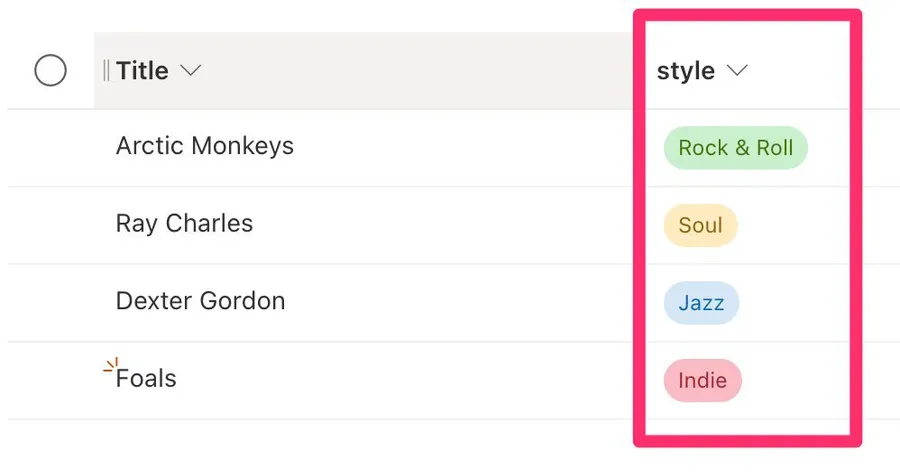Open the Dexter Gordon item
Image resolution: width=900 pixels, height=476 pixels.
pyautogui.click(x=200, y=301)
